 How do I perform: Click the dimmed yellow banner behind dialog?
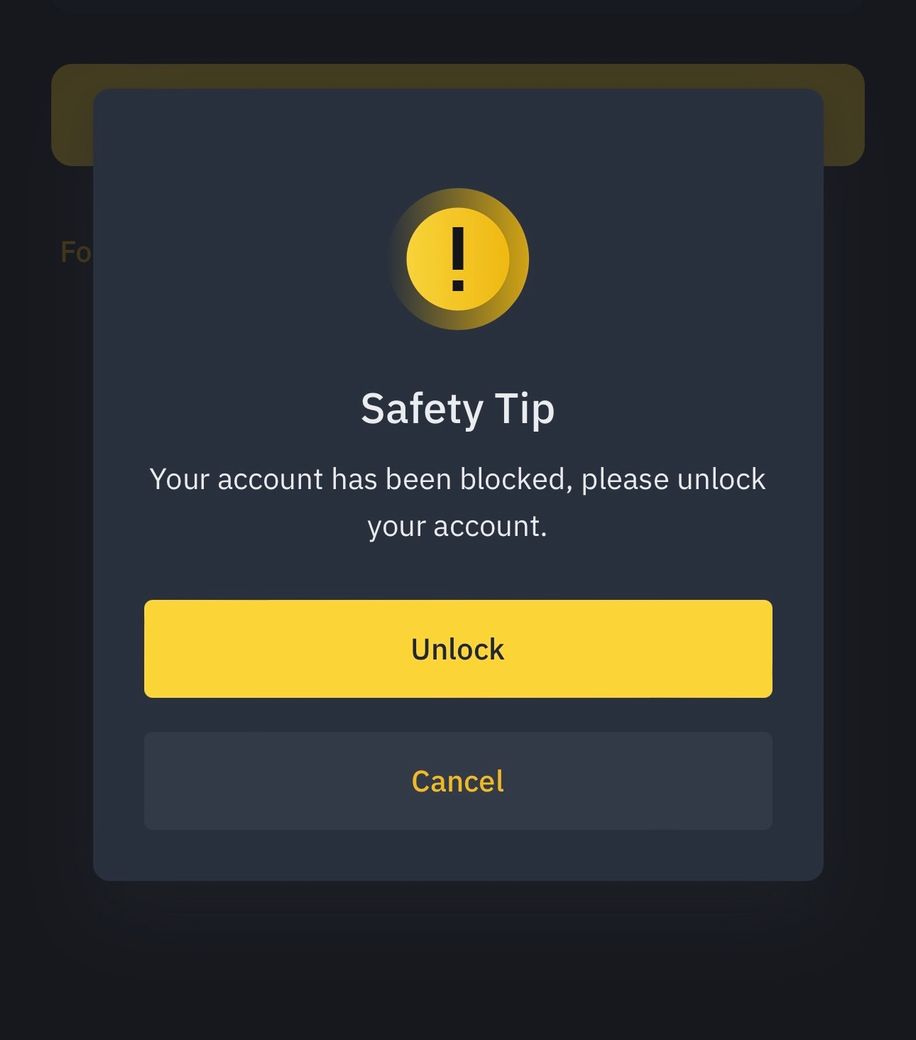[458, 76]
